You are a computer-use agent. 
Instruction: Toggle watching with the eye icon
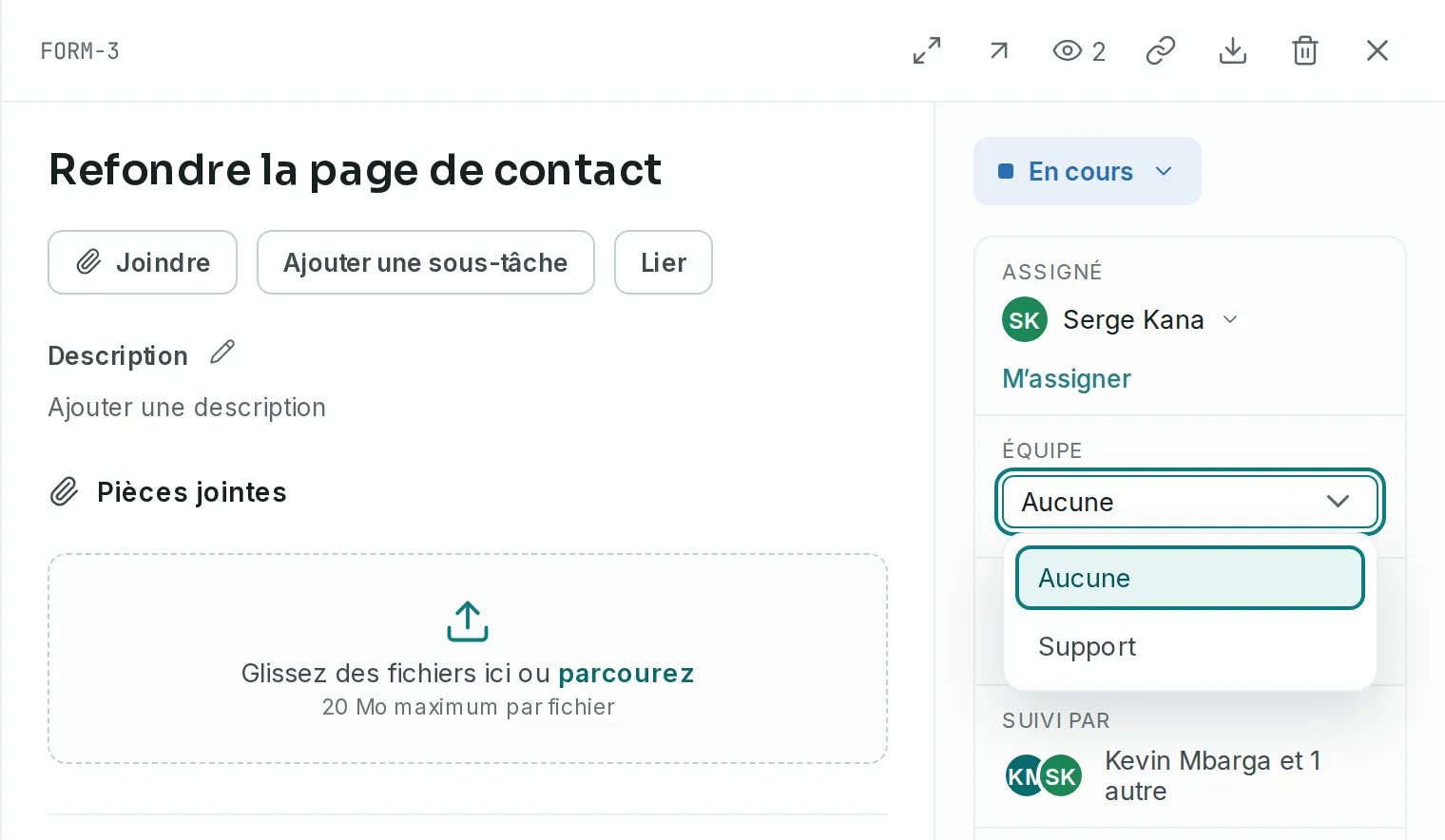coord(1079,50)
